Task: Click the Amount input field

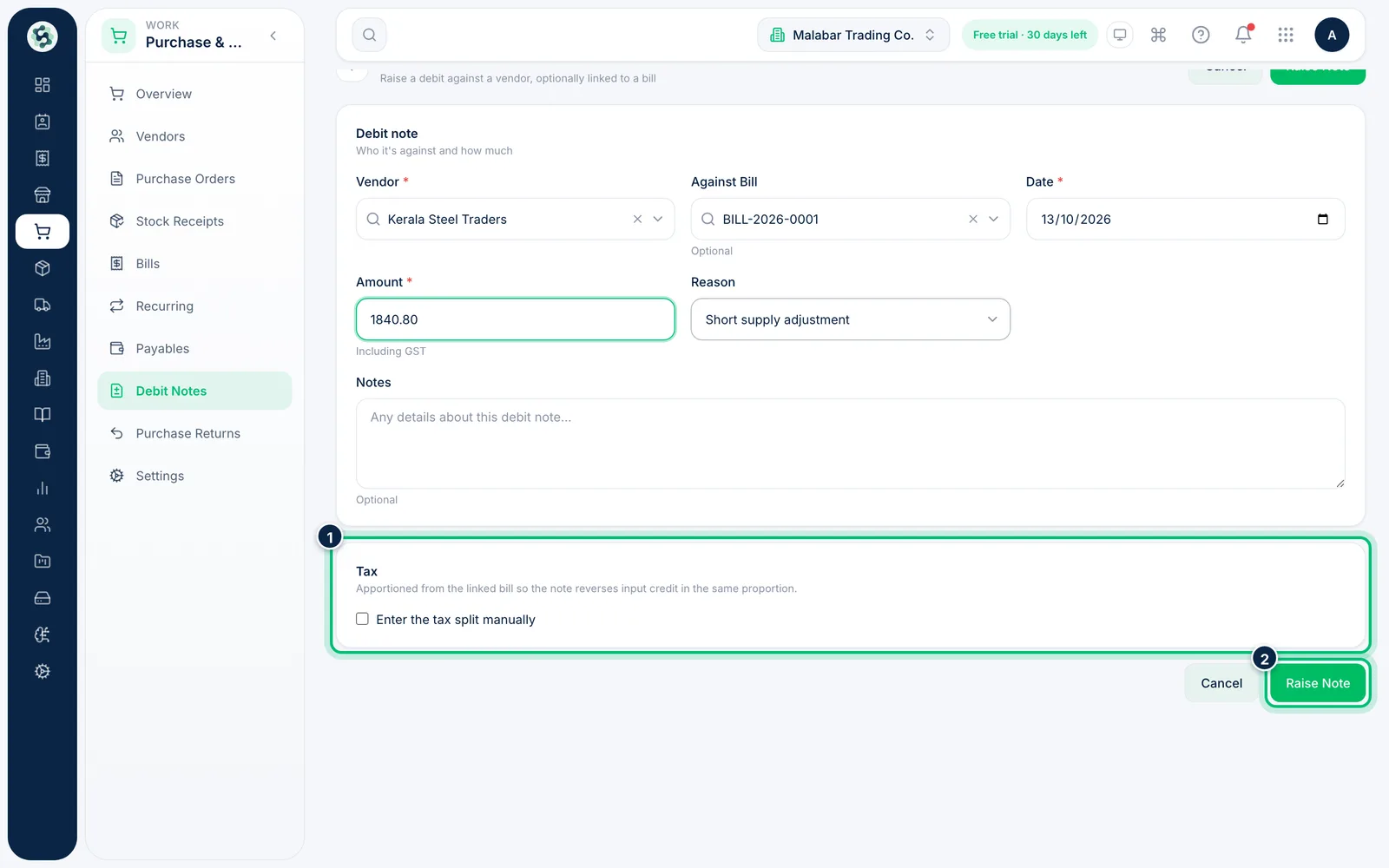Action: pyautogui.click(x=515, y=319)
